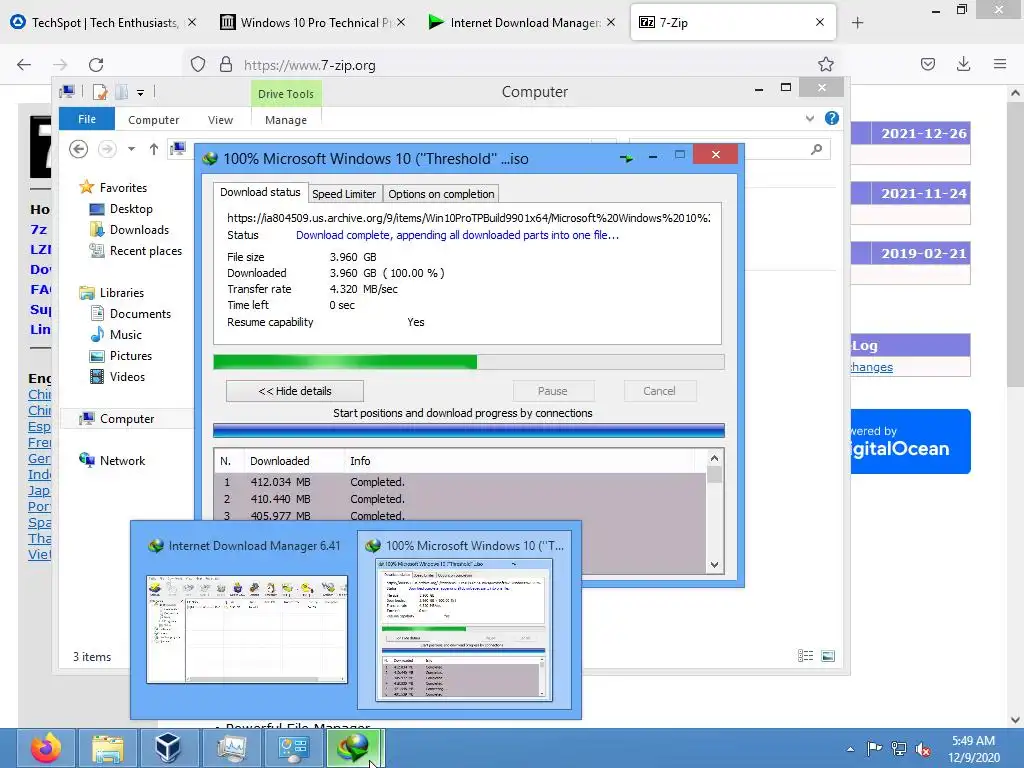Expand the Explorer ribbon with chevron
This screenshot has height=768, width=1024.
click(810, 118)
